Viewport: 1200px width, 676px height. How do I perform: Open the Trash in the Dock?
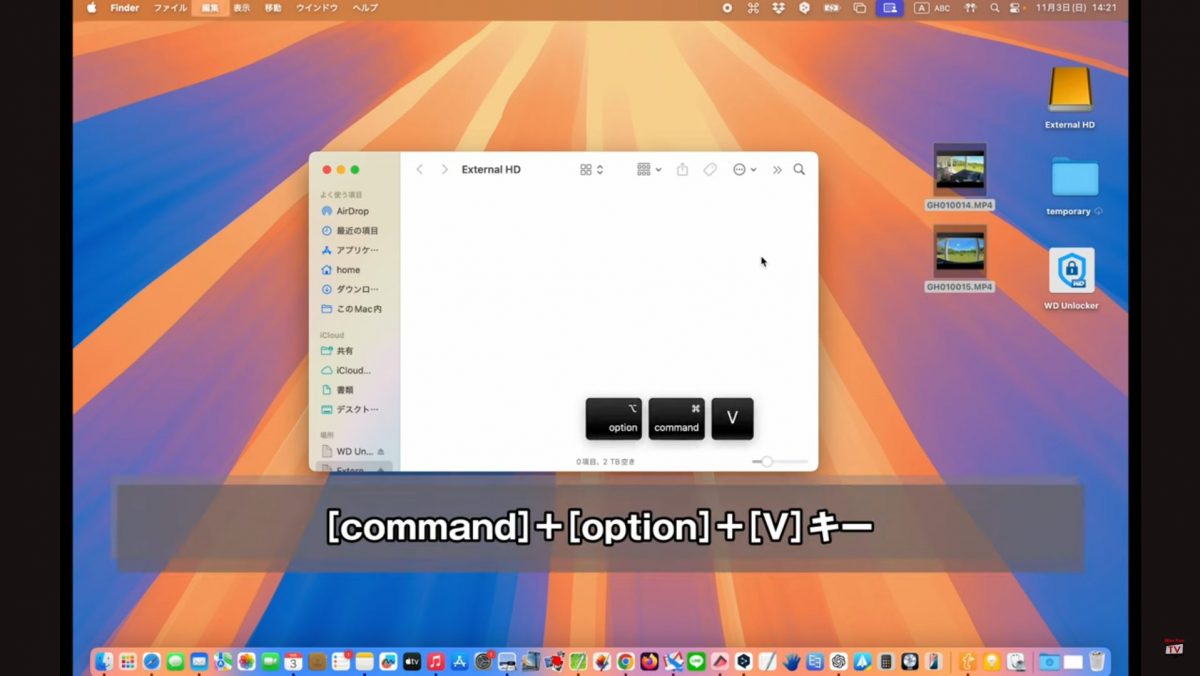1097,661
